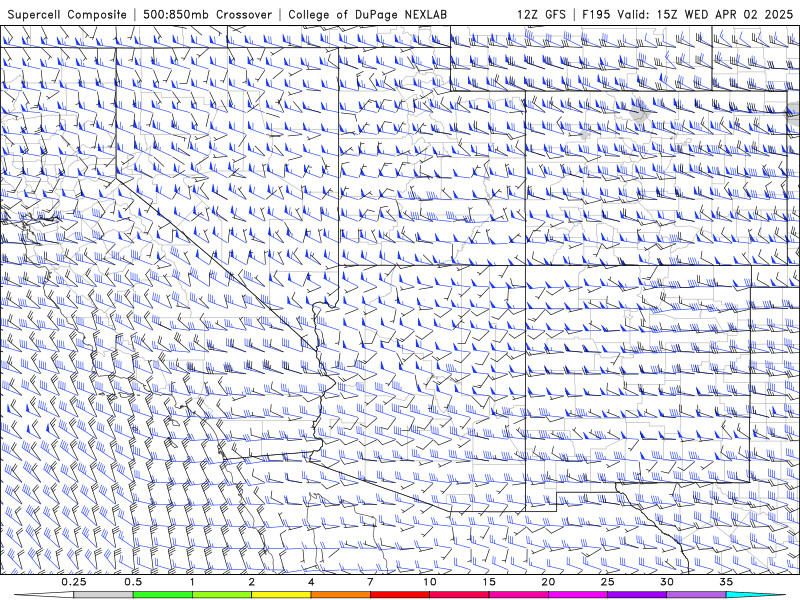Screen dimensions: 800x600
Task: Click the 'Valid: 15Z WED APR 02 2025' text
Action: [x=705, y=15]
